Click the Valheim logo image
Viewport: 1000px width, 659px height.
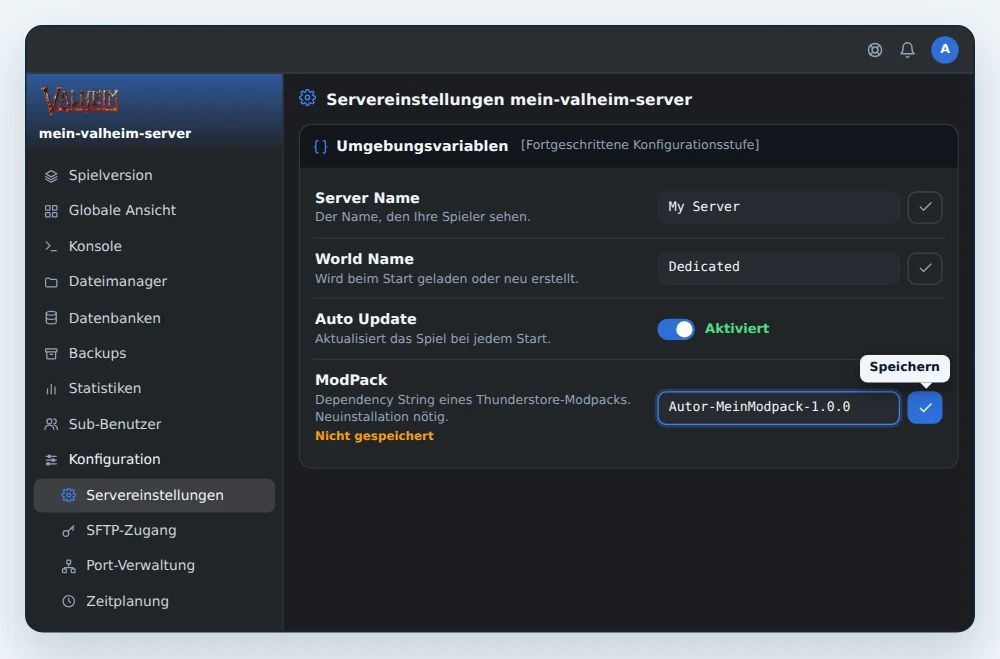tap(80, 100)
